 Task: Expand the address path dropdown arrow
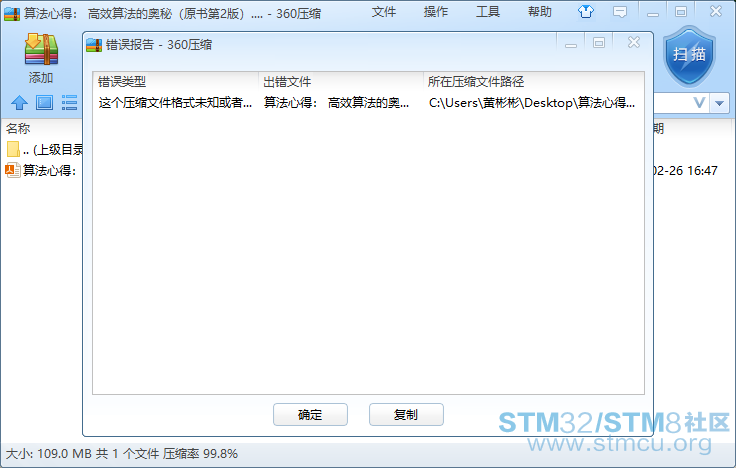pos(720,103)
